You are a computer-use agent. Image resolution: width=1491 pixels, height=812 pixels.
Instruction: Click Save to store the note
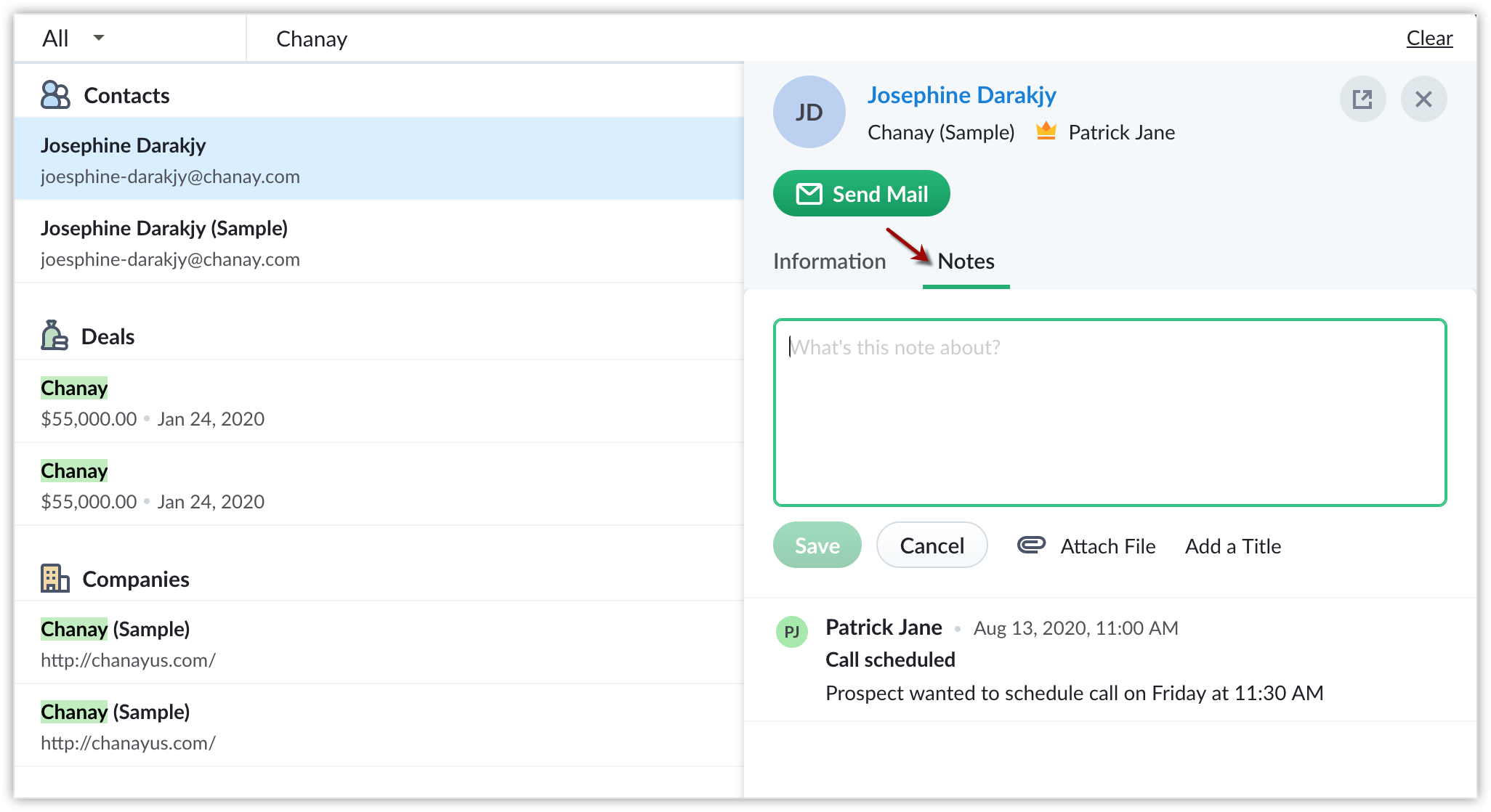click(817, 545)
